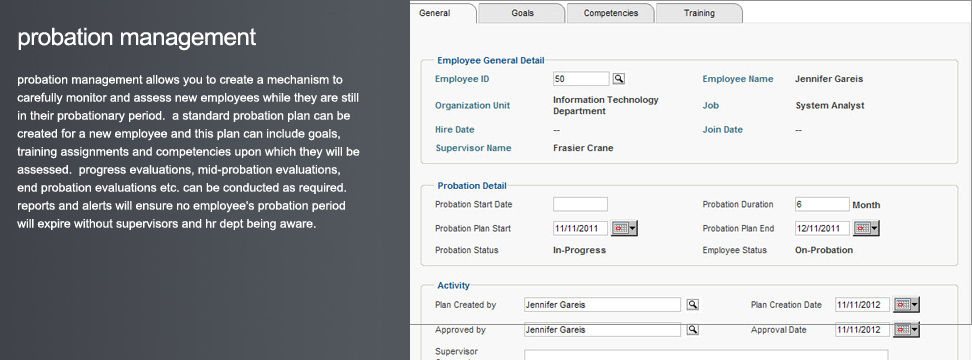
Task: Click the Employee ID lookup magnifier icon
Action: pos(619,79)
